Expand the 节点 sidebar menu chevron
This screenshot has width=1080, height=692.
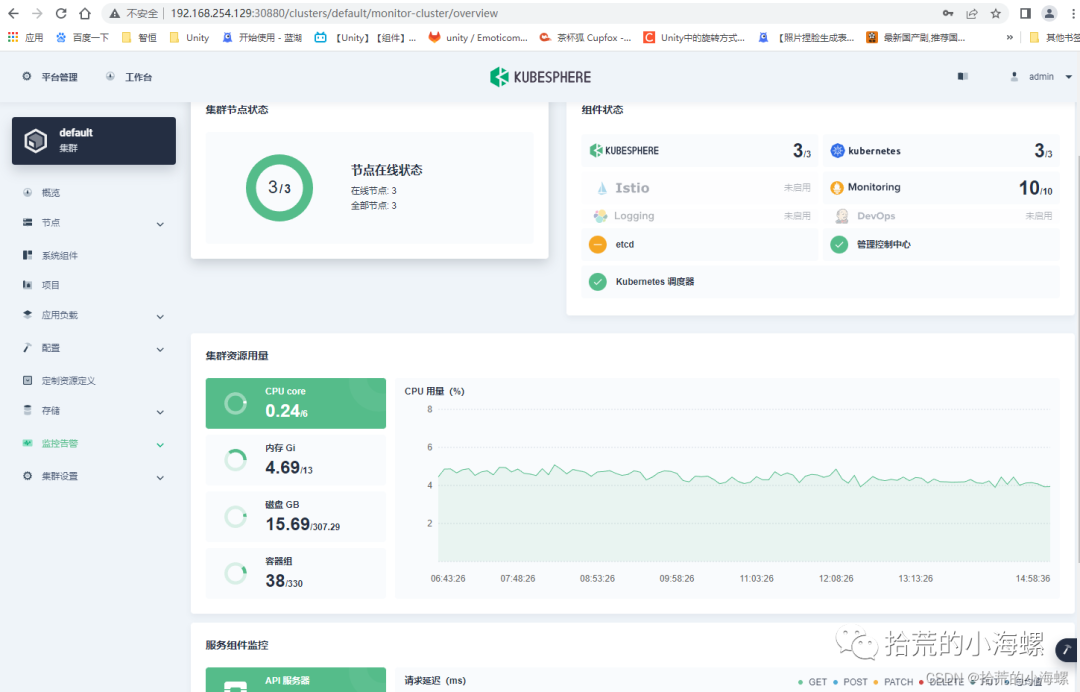160,224
